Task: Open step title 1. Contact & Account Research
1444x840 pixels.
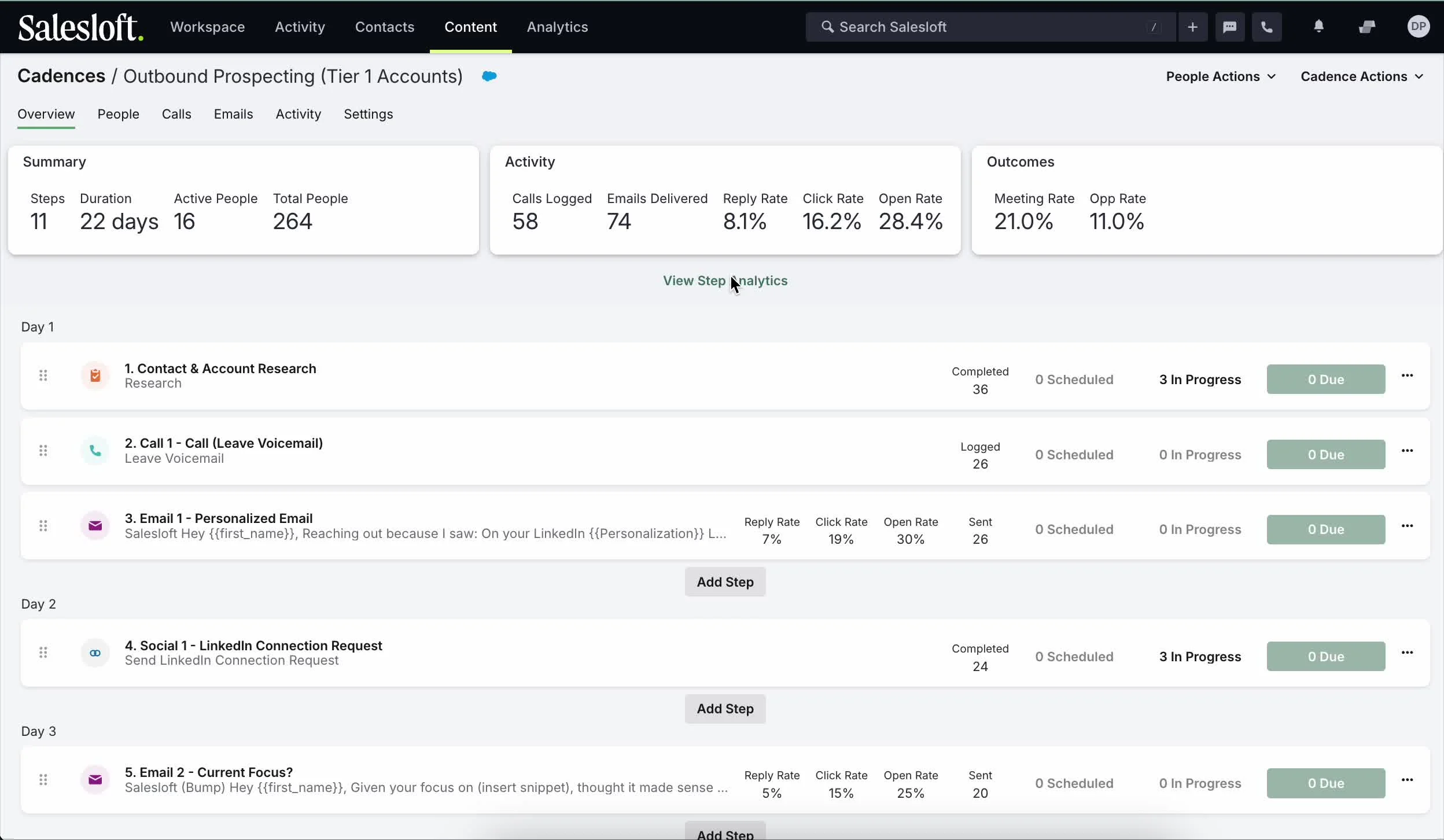Action: tap(220, 369)
